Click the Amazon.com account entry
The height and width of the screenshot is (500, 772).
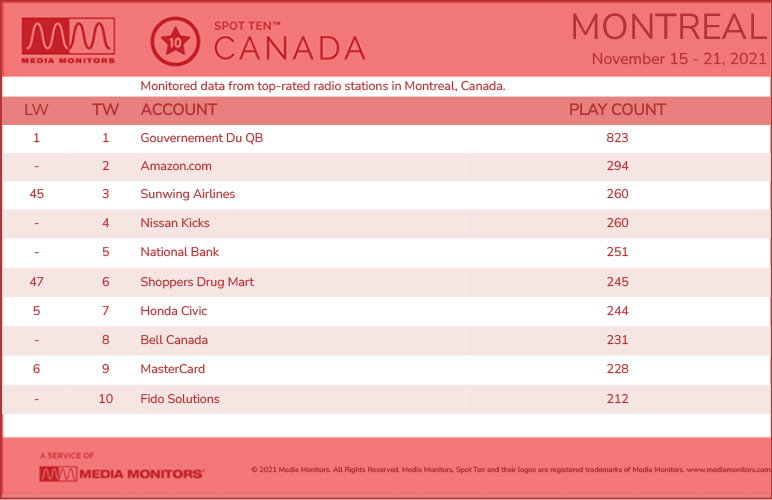[x=176, y=166]
